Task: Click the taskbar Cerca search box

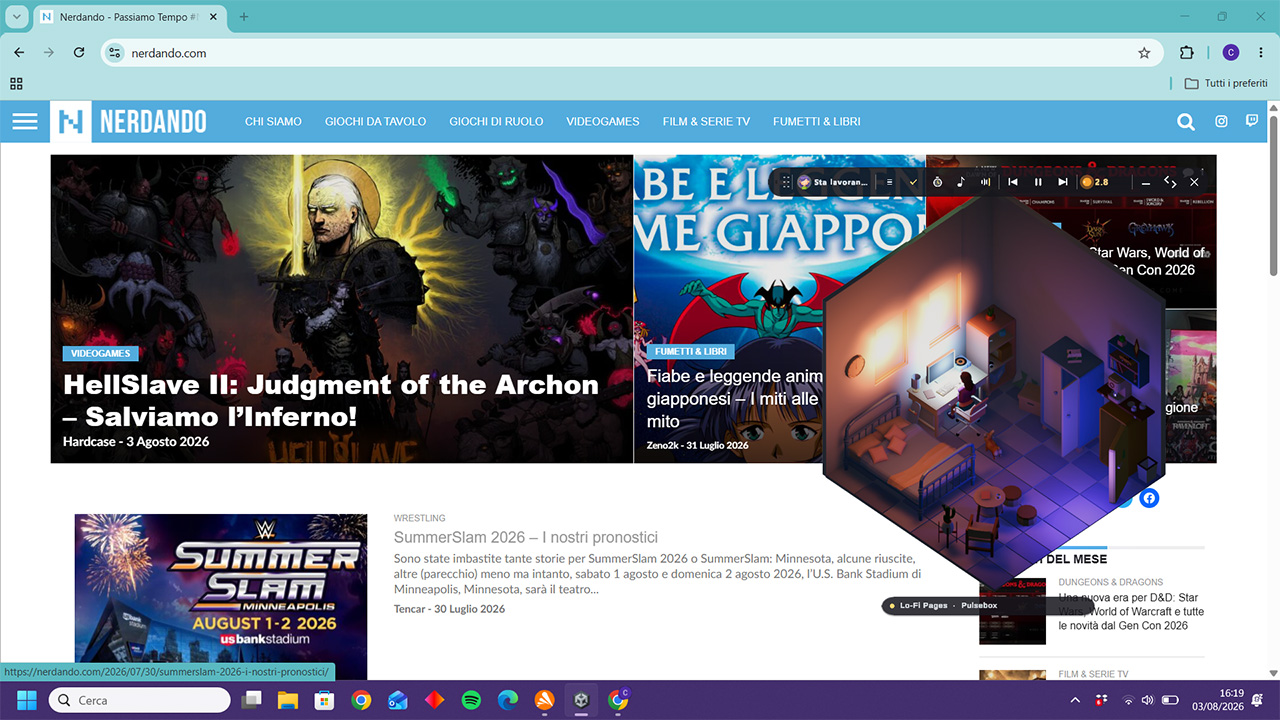Action: point(141,700)
